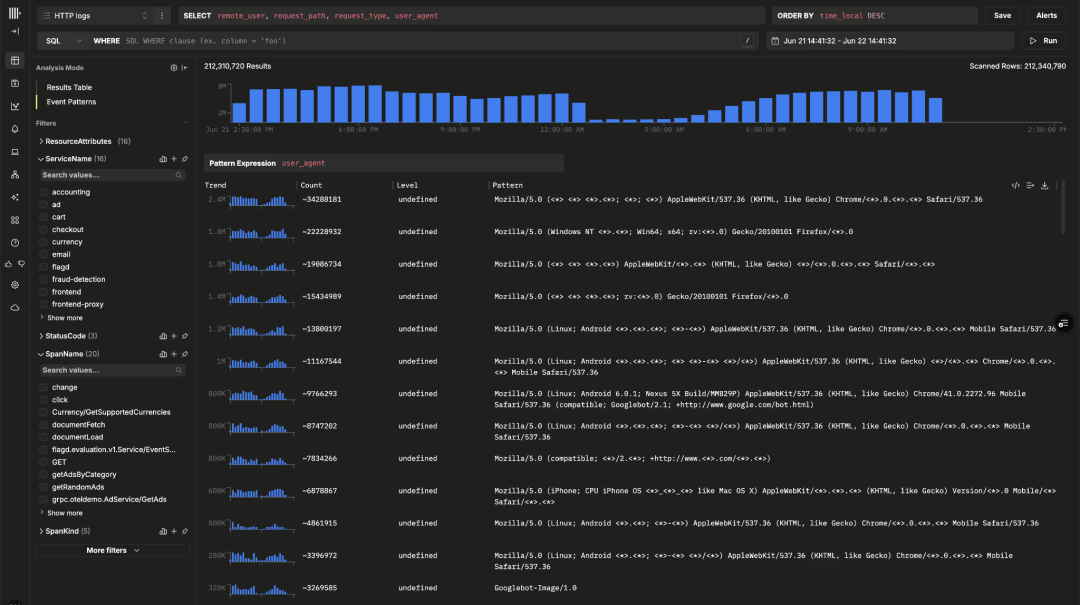
Task: Click the help question-mark icon
Action: coord(15,243)
